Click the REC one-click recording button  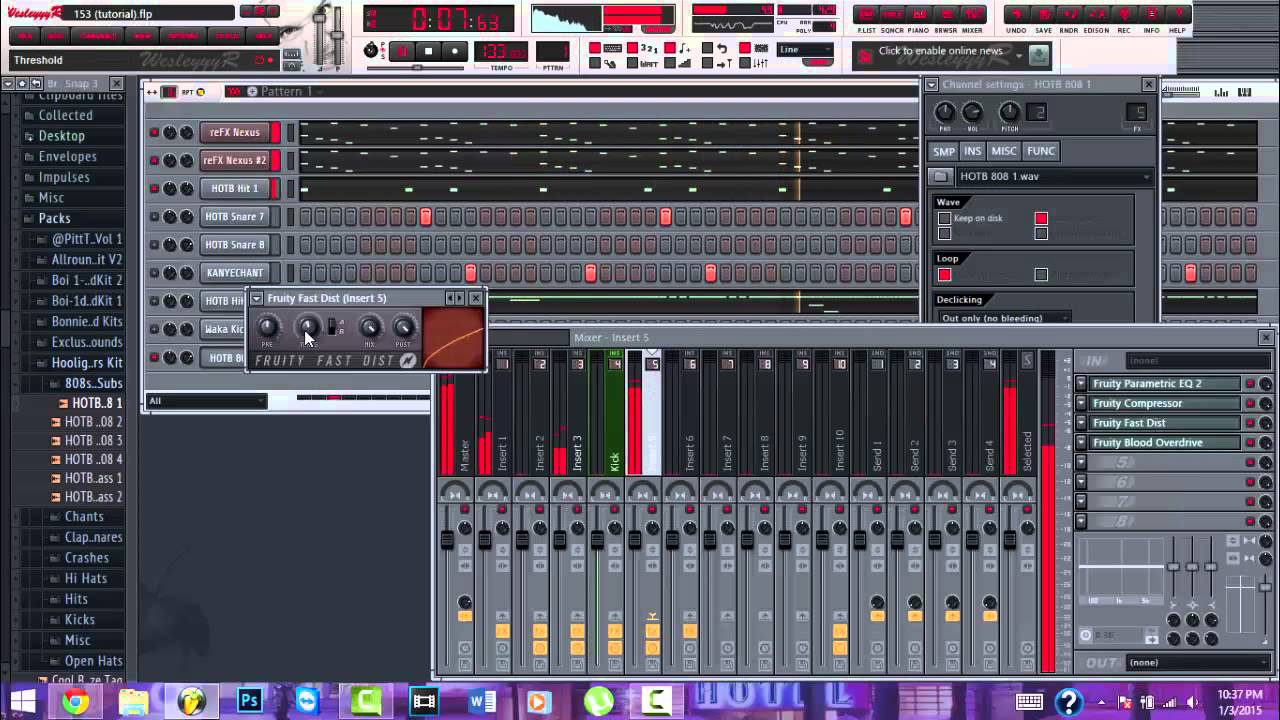1124,14
